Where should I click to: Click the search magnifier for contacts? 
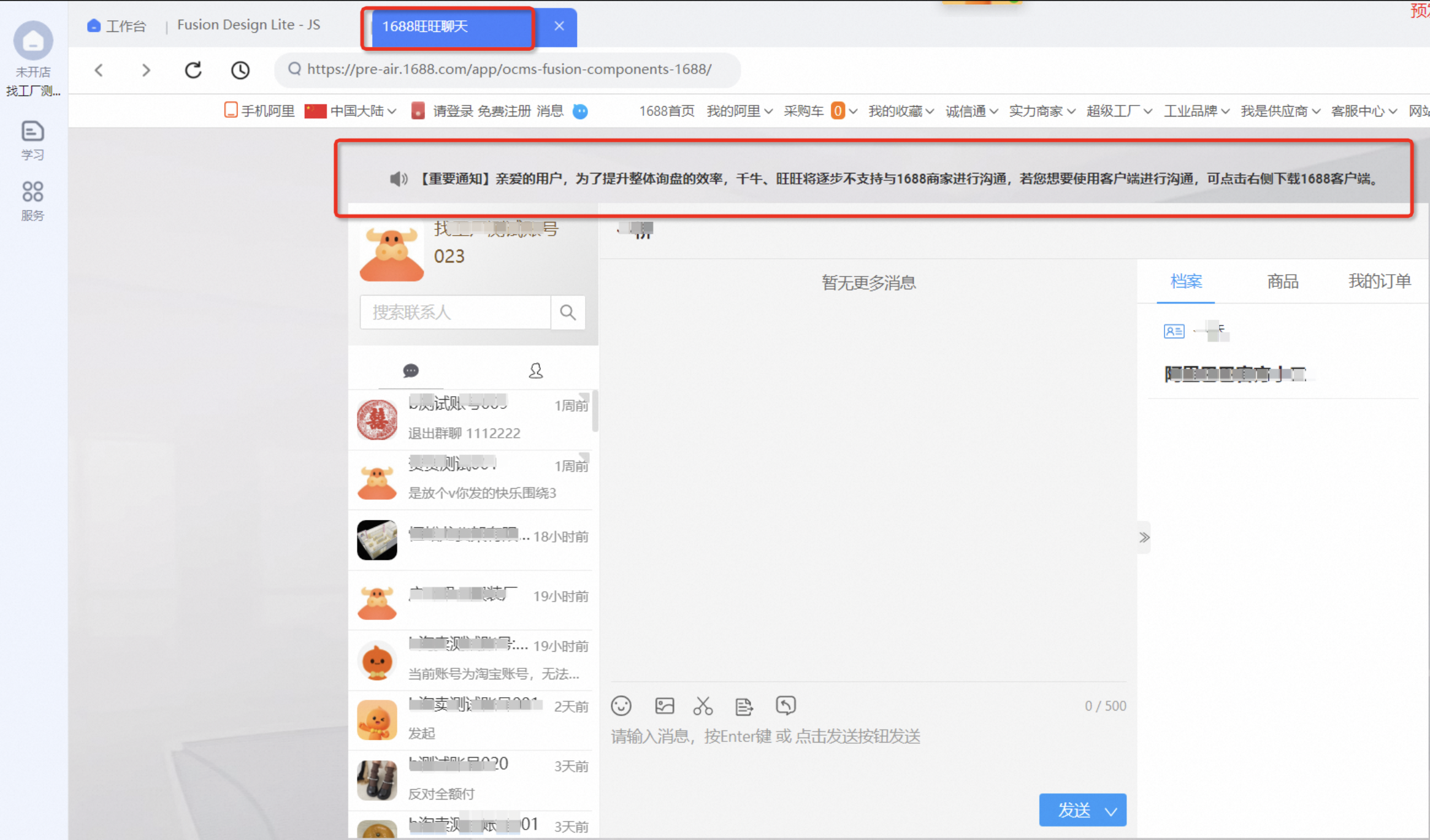(x=568, y=313)
